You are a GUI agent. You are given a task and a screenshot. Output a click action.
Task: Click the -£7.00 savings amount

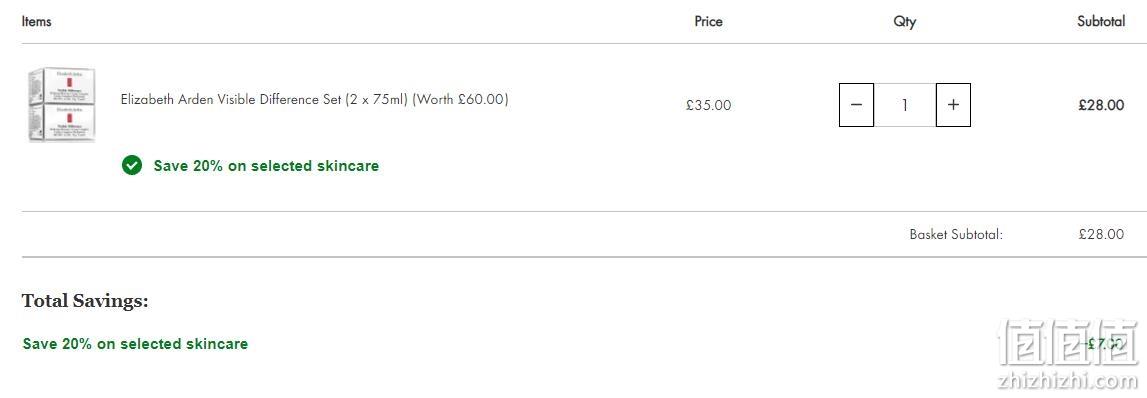[x=1102, y=344]
